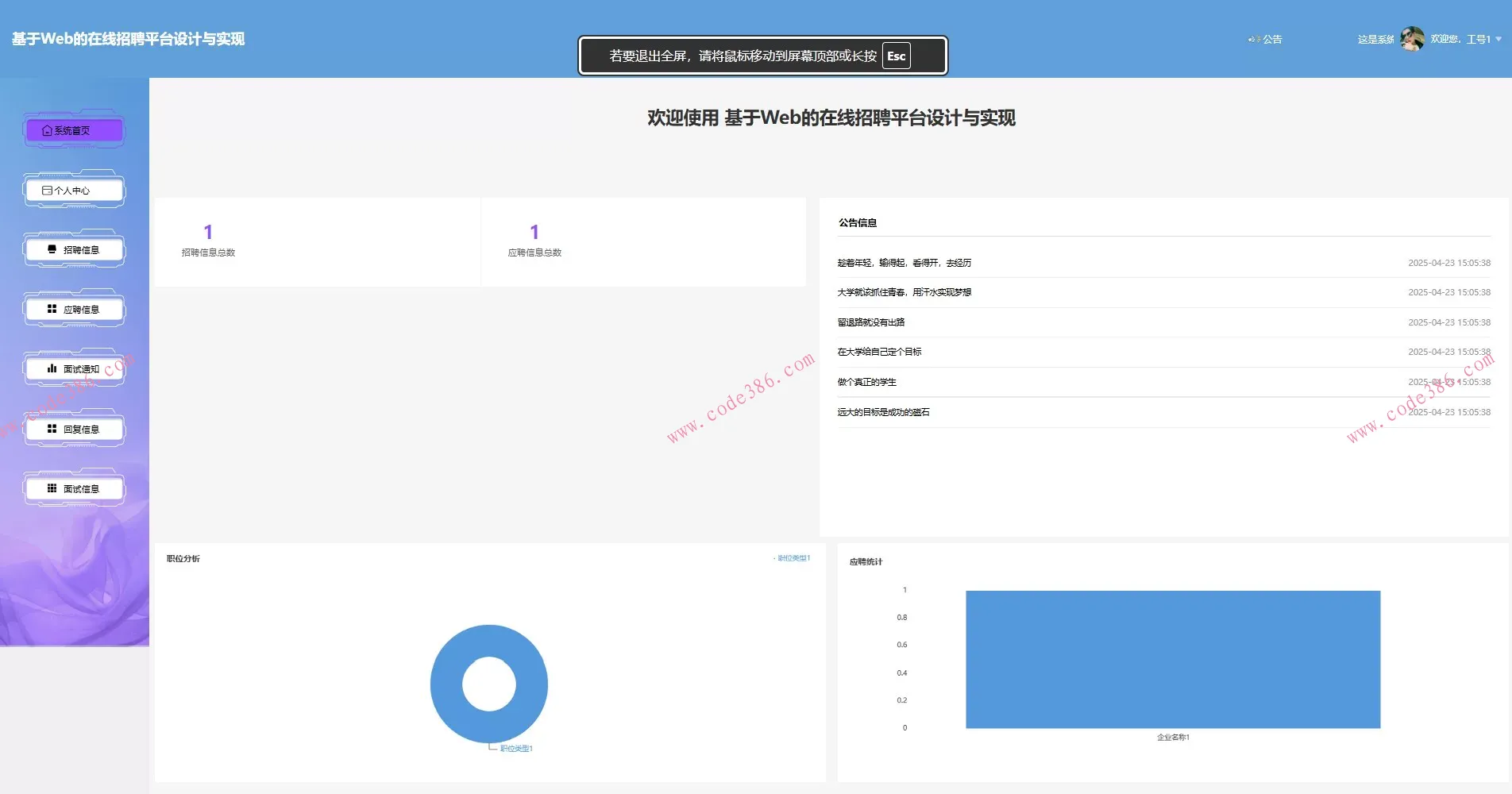Screen dimensions: 1512x794
Task: Click the number above 应聘信息总数
Action: (534, 232)
